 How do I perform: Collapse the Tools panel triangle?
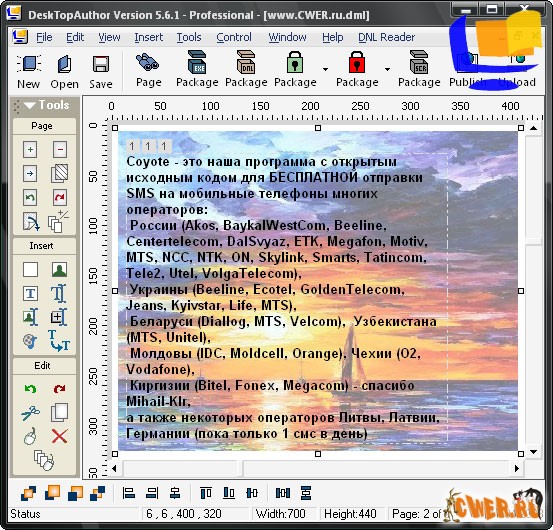(29, 105)
